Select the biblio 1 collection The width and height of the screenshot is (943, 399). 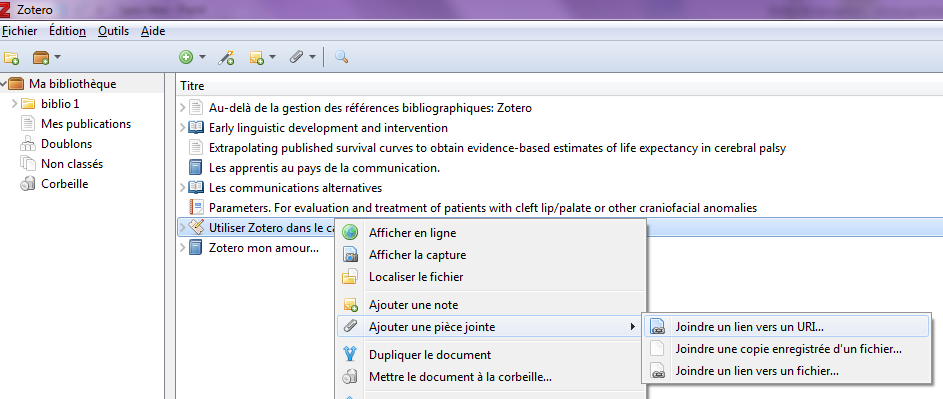tap(60, 104)
